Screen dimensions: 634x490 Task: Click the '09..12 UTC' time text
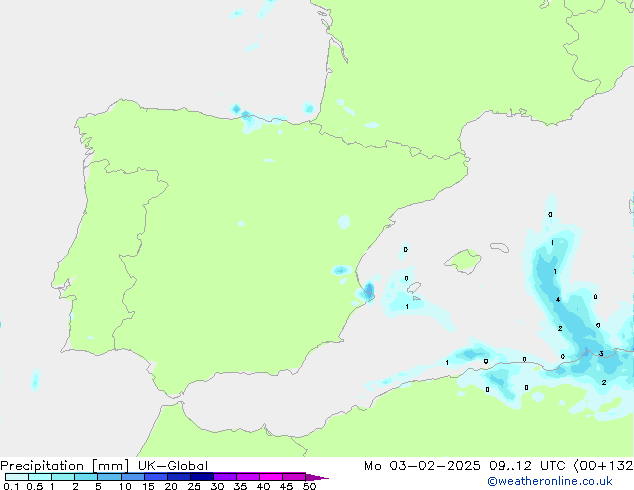(x=527, y=466)
